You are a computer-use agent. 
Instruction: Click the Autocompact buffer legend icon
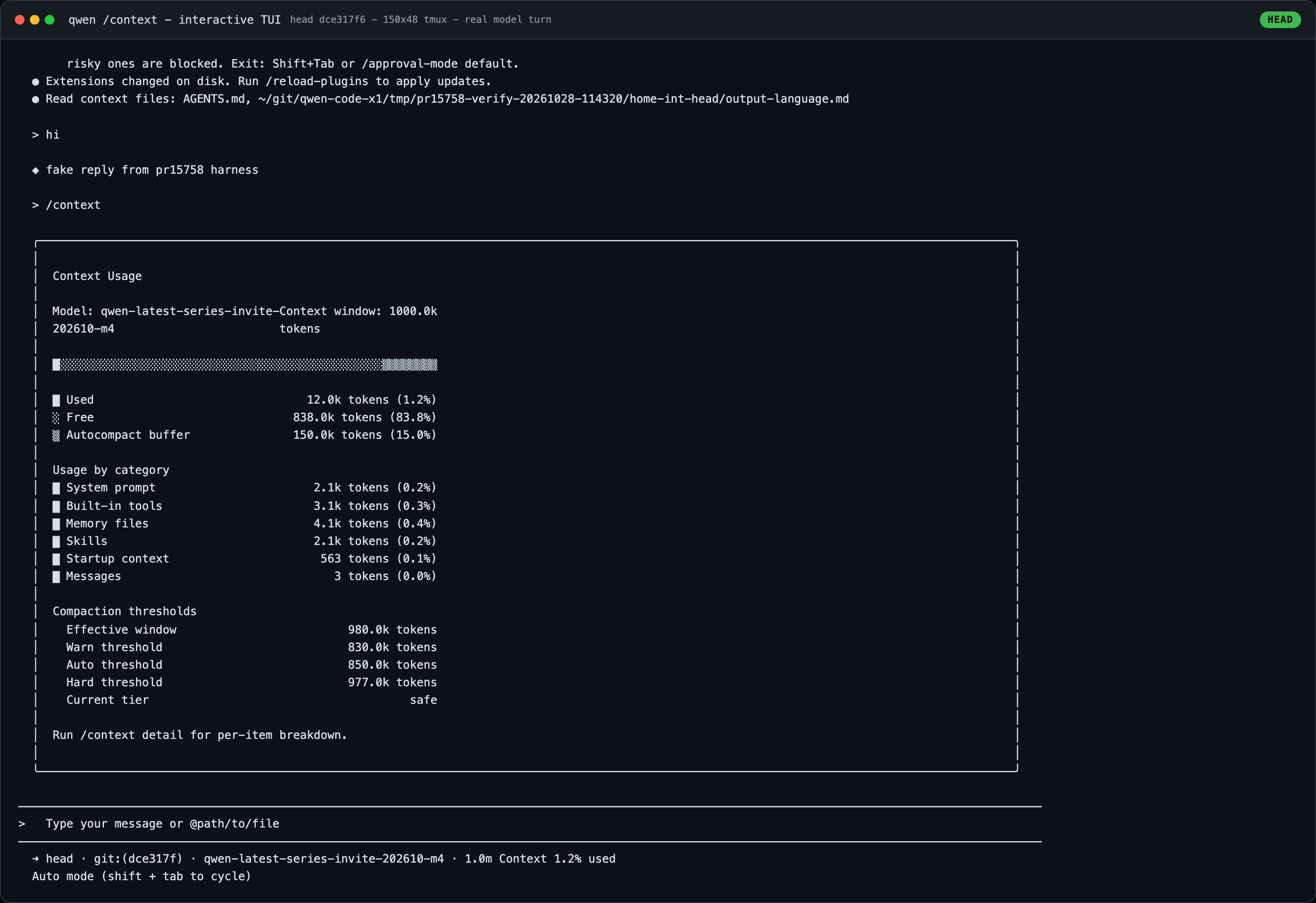[x=56, y=436]
